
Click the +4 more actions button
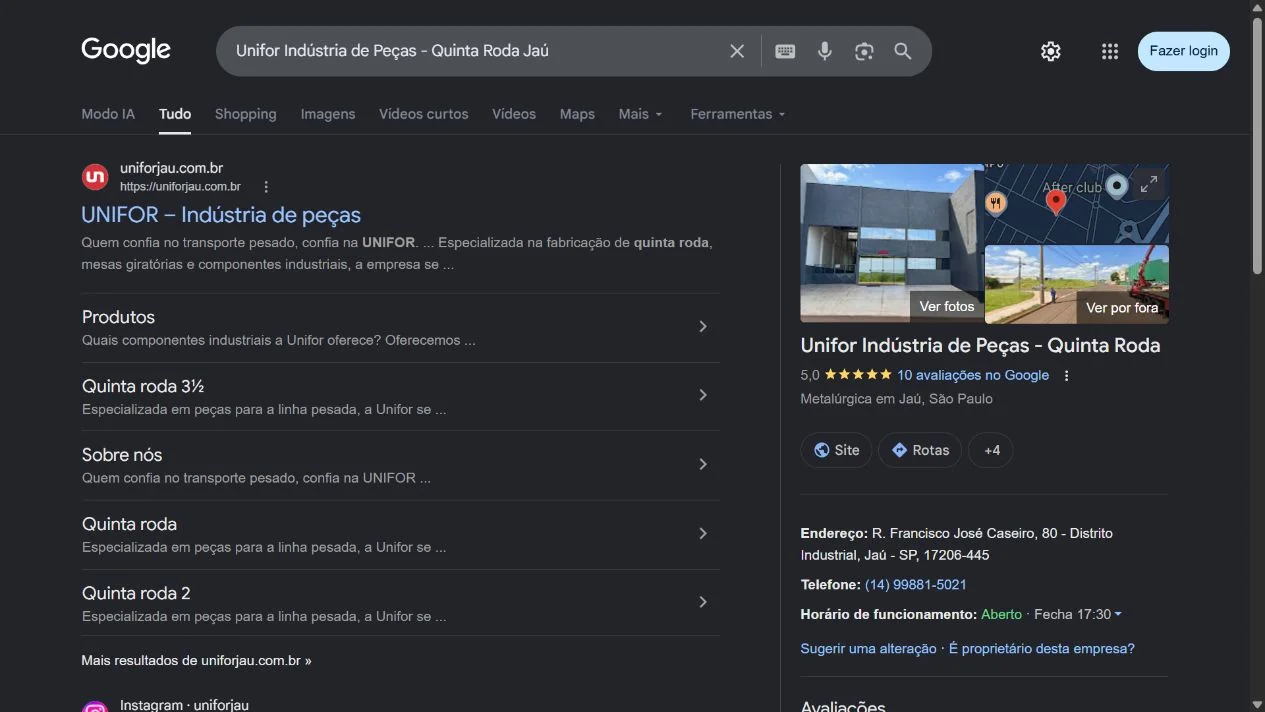991,450
